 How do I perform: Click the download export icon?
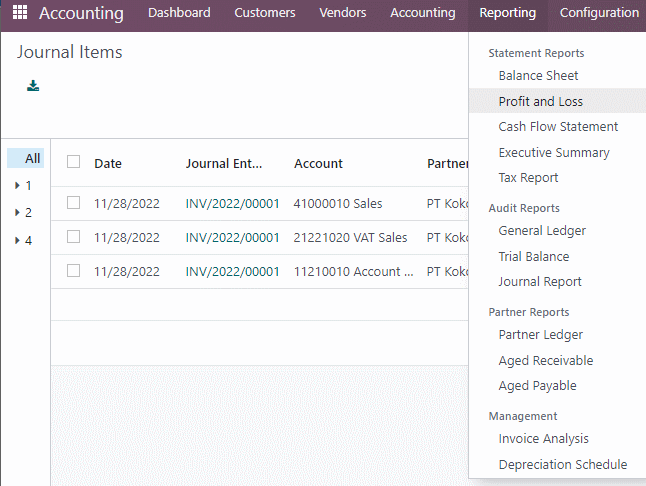point(33,86)
